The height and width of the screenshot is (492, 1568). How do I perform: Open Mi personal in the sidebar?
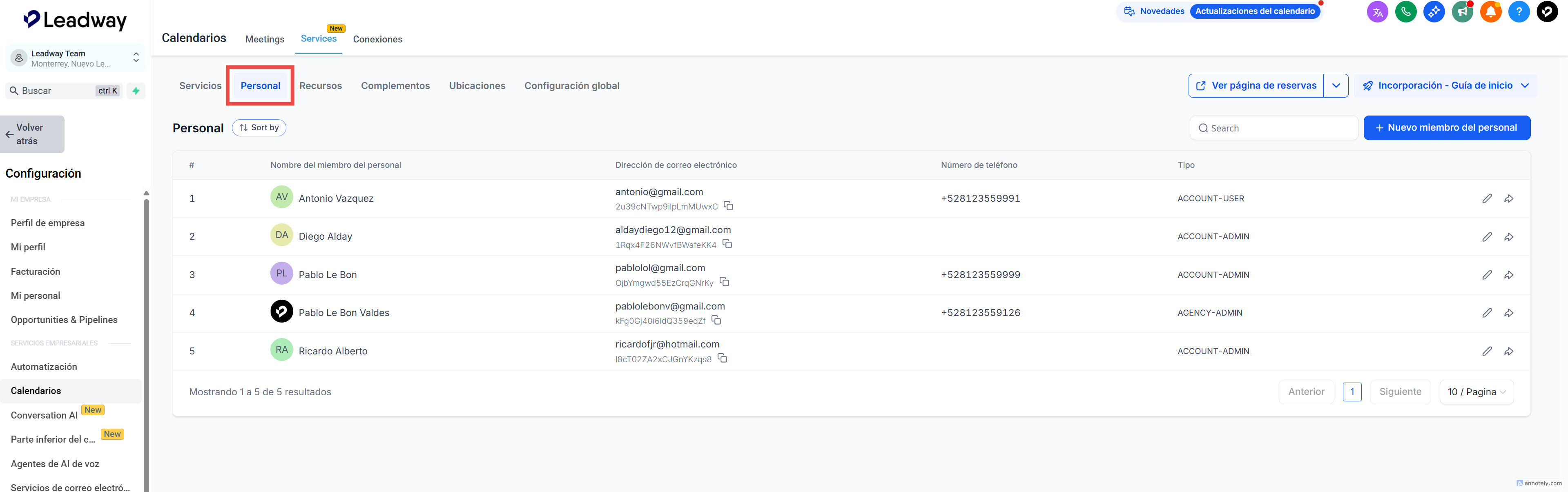tap(35, 296)
